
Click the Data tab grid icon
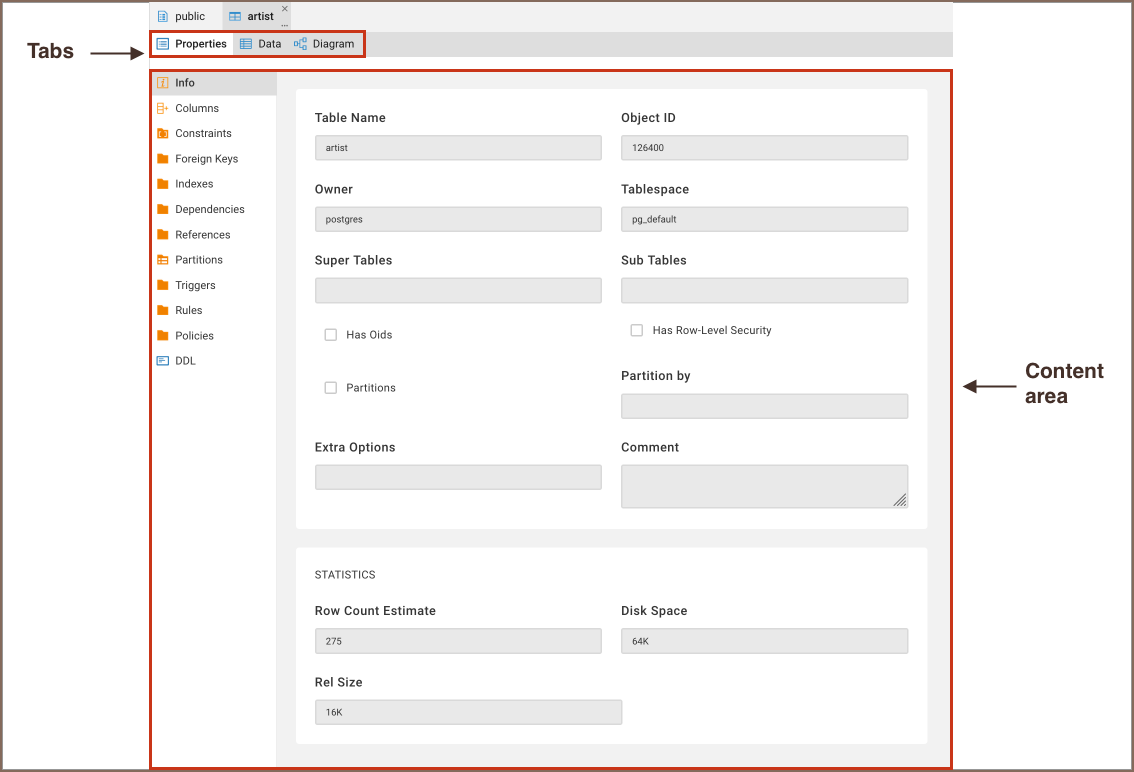[246, 44]
